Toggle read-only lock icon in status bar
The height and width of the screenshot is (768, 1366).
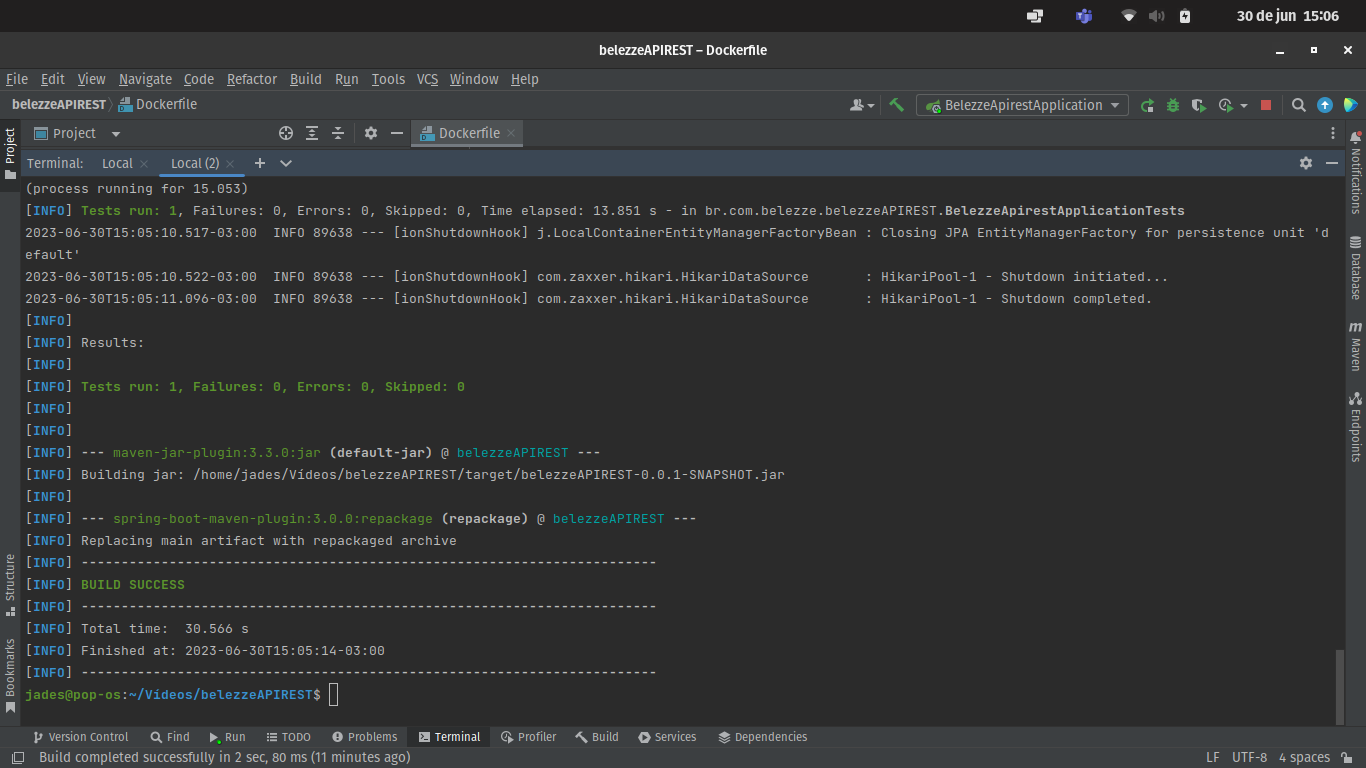click(x=1349, y=758)
